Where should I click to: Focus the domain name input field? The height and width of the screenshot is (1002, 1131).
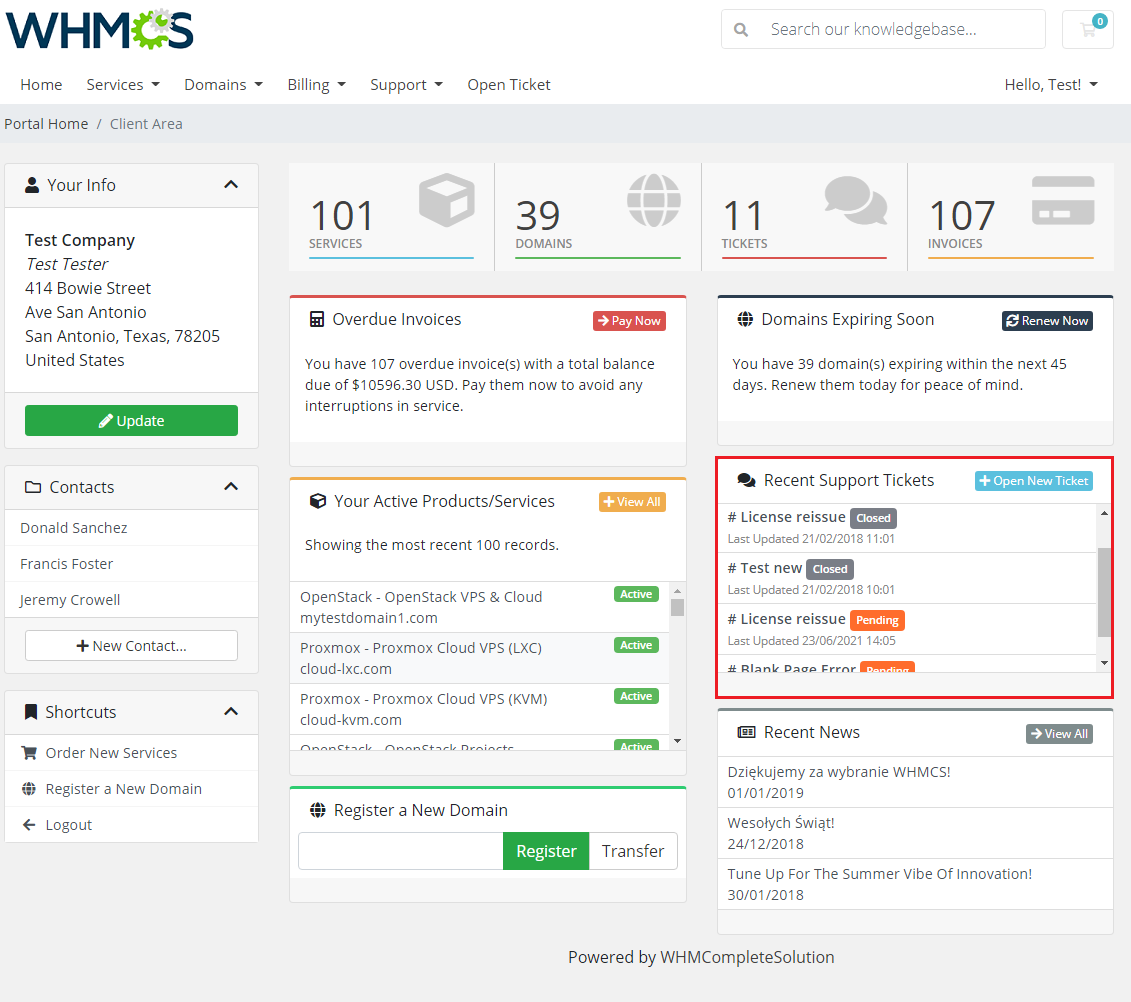tap(401, 851)
